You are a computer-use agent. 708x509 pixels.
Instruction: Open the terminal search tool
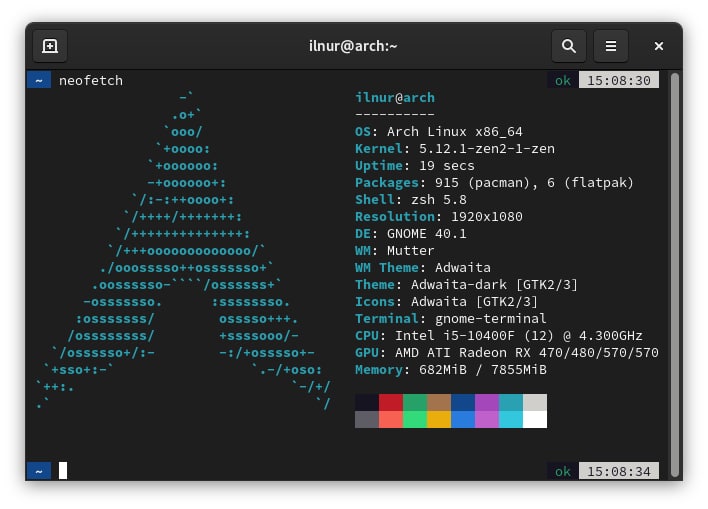[568, 46]
